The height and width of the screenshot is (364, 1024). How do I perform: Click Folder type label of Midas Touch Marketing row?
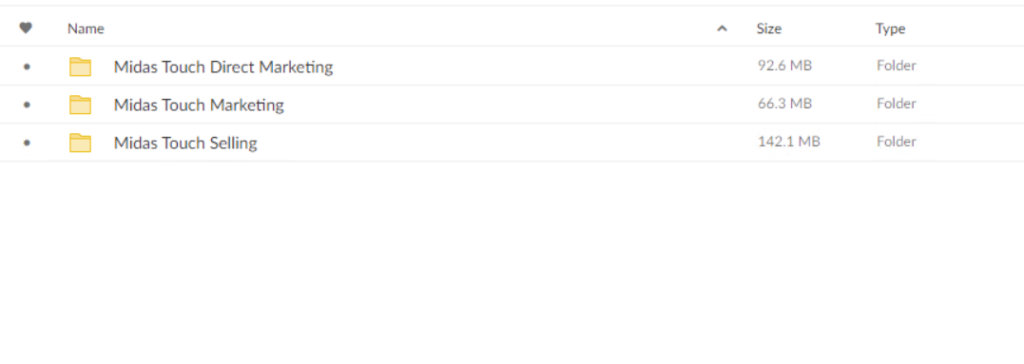coord(896,104)
